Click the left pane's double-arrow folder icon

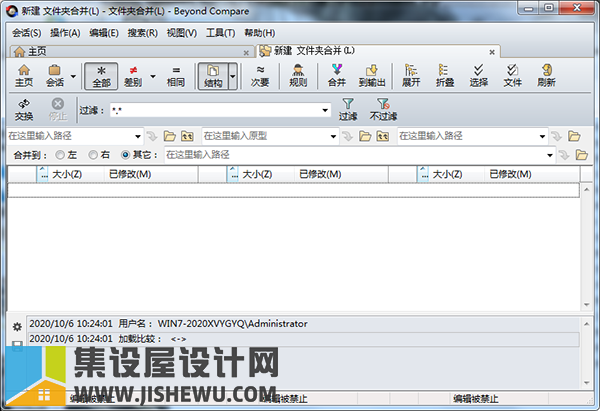tap(187, 136)
